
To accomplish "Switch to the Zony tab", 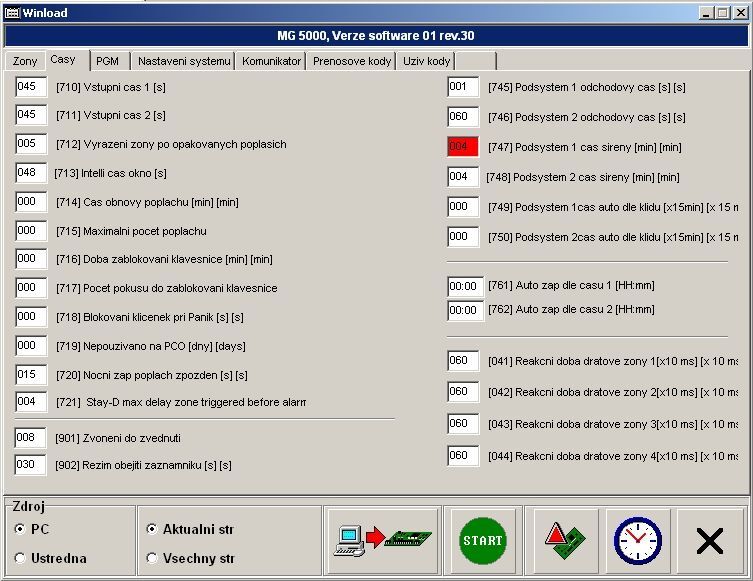I will [x=25, y=61].
